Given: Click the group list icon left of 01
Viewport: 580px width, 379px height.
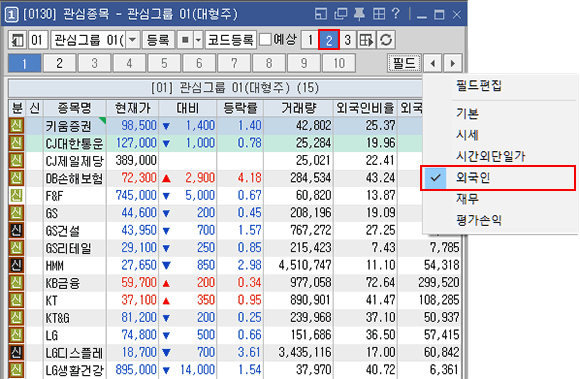Looking at the screenshot, I should (17, 40).
